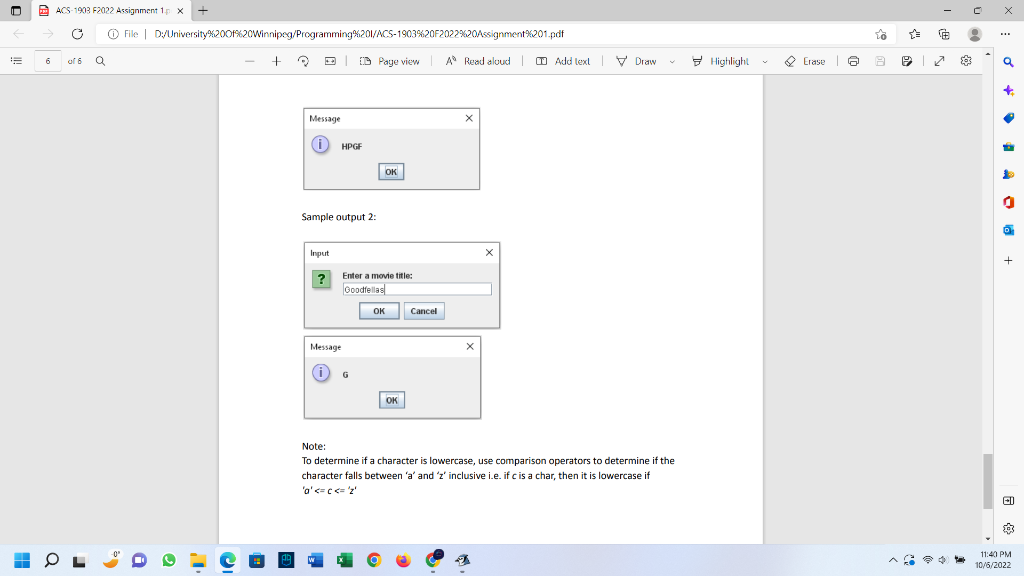The height and width of the screenshot is (576, 1024).
Task: Save the PDF file
Action: coord(879,61)
